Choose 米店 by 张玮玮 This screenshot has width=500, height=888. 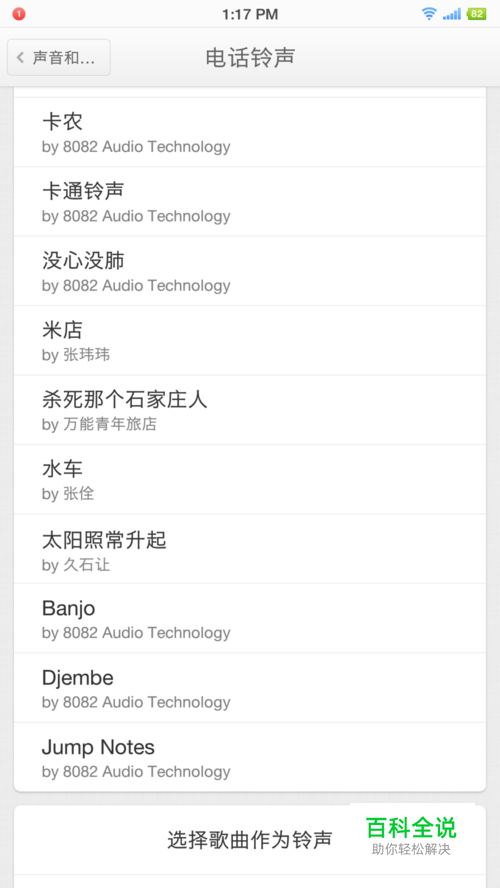coord(250,340)
